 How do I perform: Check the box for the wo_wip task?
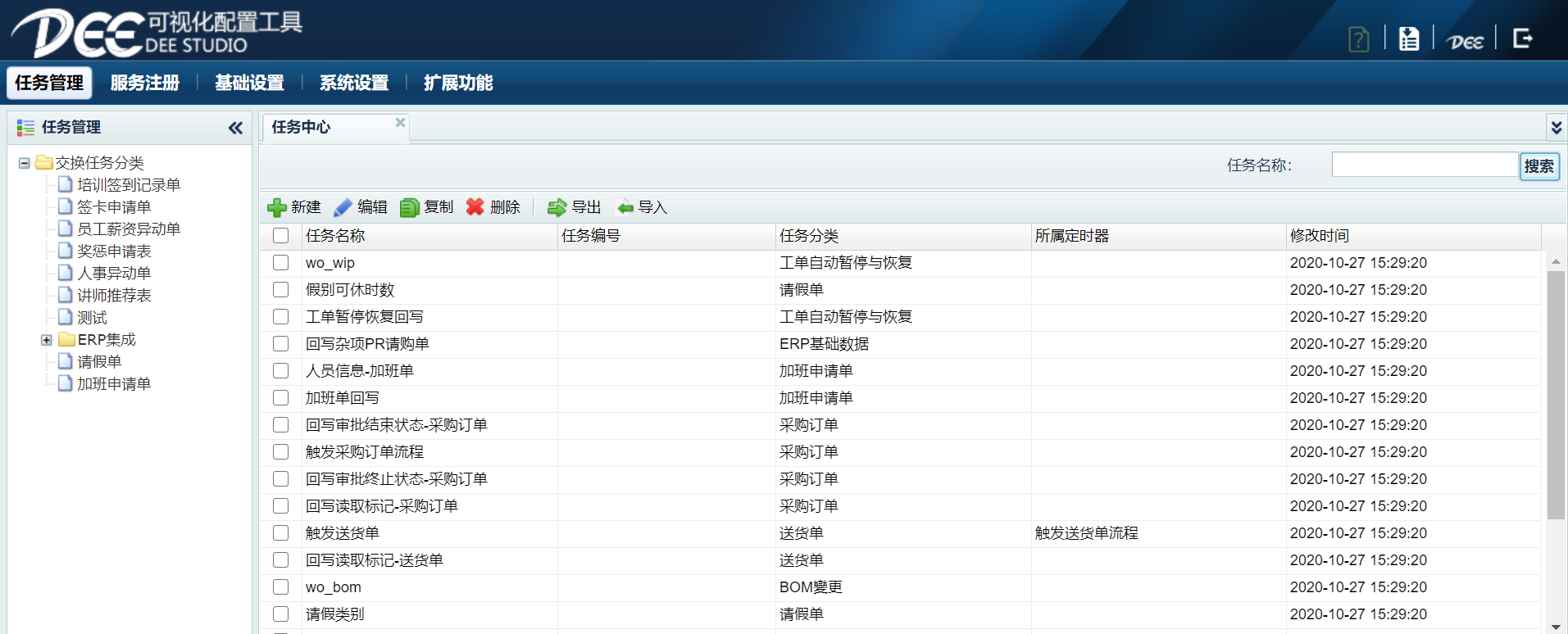pyautogui.click(x=281, y=263)
